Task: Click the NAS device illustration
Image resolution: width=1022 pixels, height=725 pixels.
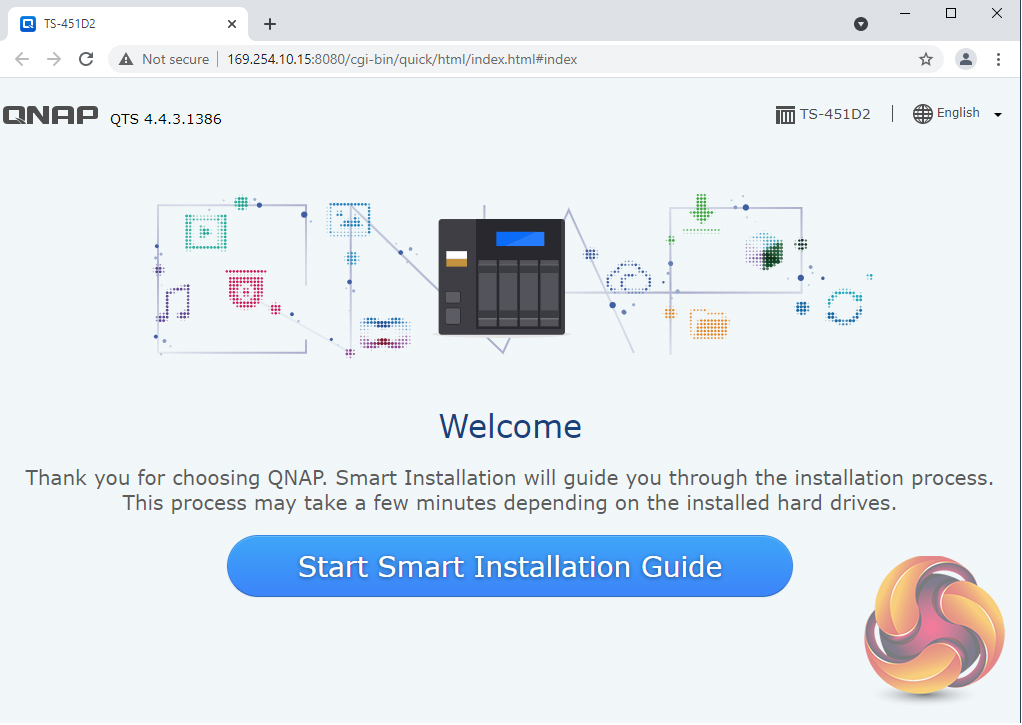Action: click(x=502, y=277)
